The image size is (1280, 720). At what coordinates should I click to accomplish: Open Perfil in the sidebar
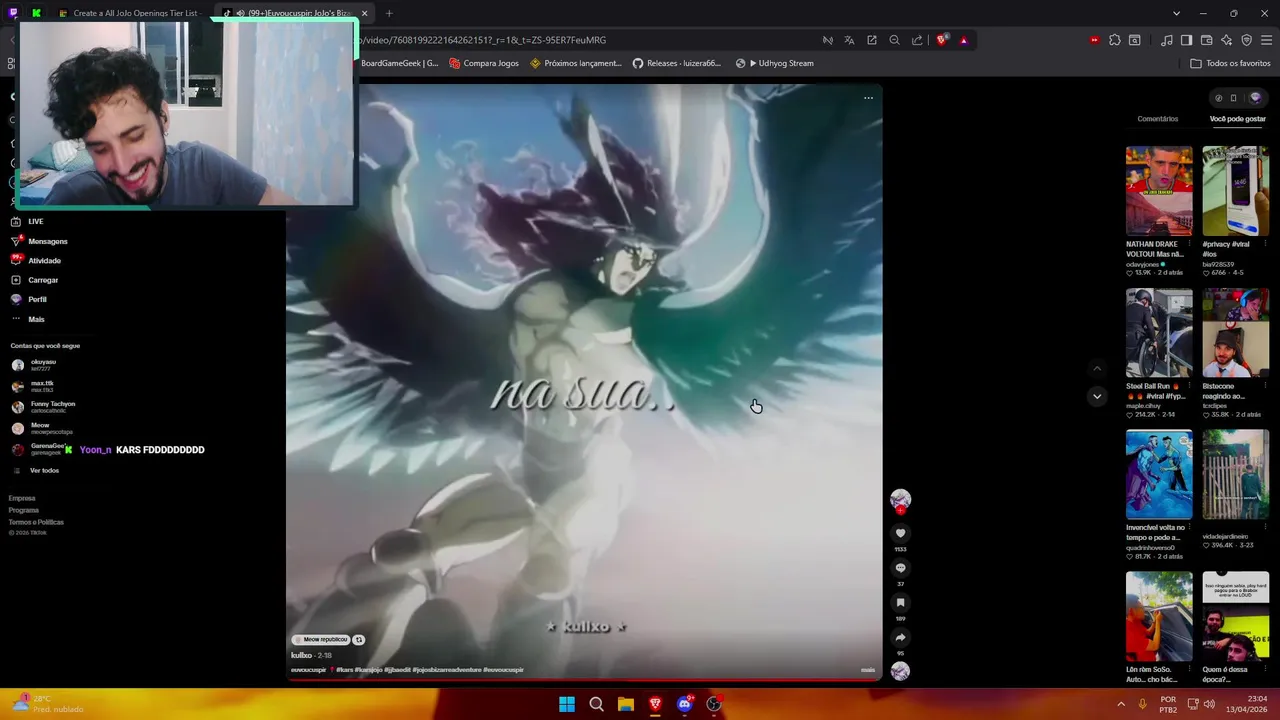[29, 299]
